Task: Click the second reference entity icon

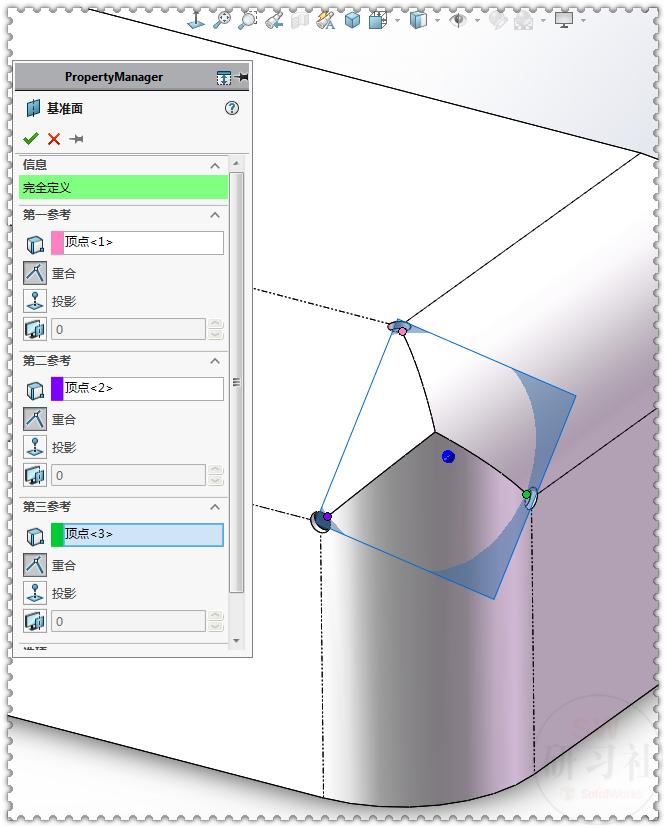Action: coord(35,390)
